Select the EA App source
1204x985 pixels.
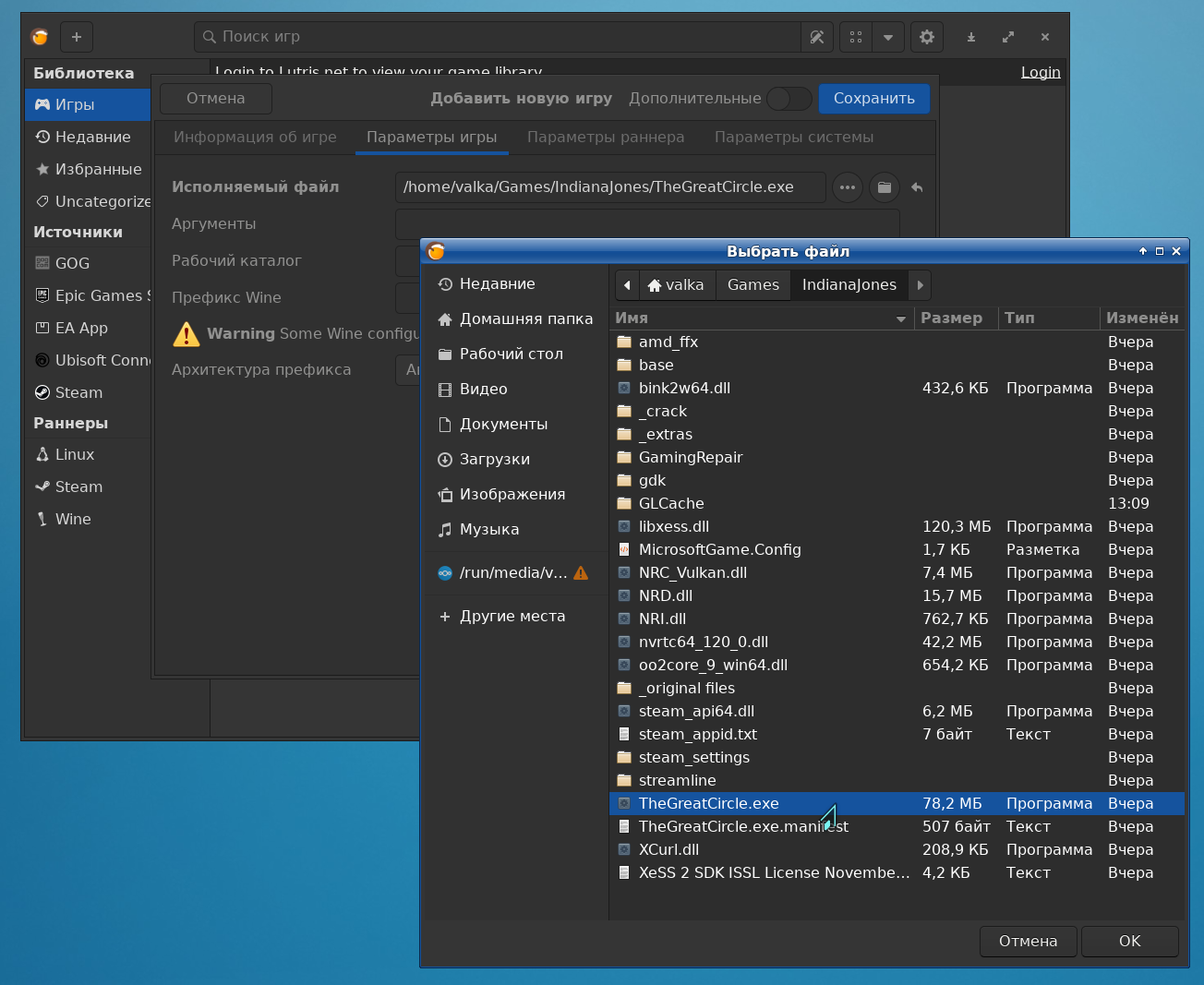88,328
